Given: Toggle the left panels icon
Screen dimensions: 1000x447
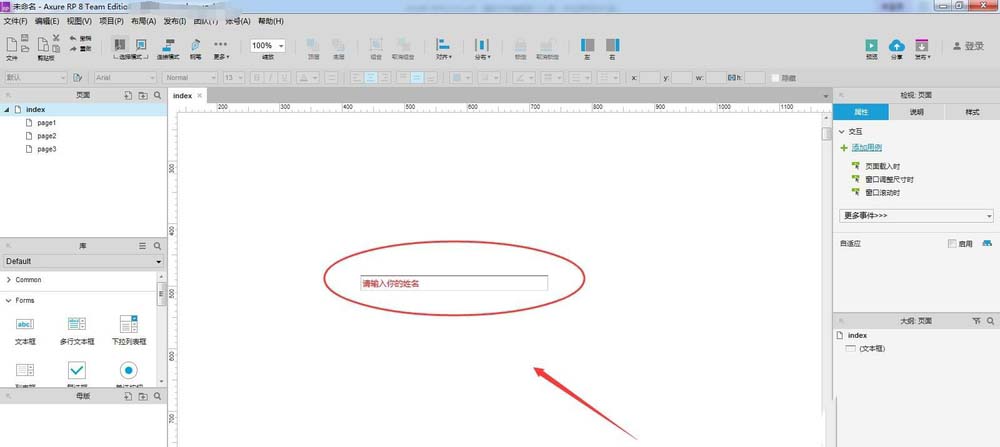Looking at the screenshot, I should pyautogui.click(x=587, y=45).
